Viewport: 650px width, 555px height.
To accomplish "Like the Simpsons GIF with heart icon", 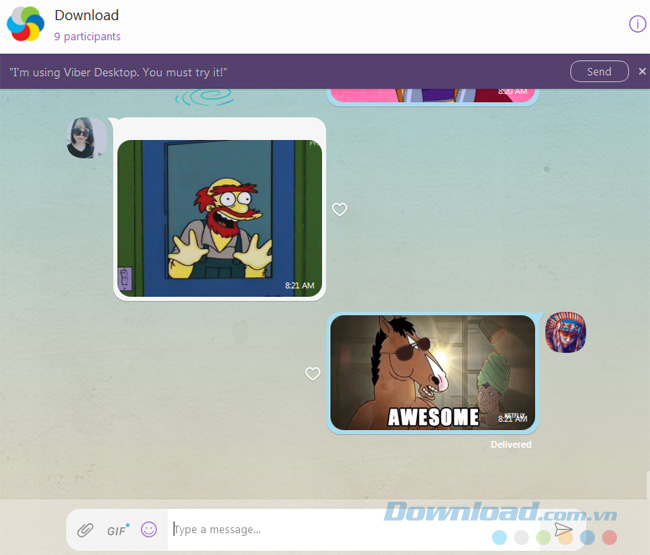I will pyautogui.click(x=340, y=209).
